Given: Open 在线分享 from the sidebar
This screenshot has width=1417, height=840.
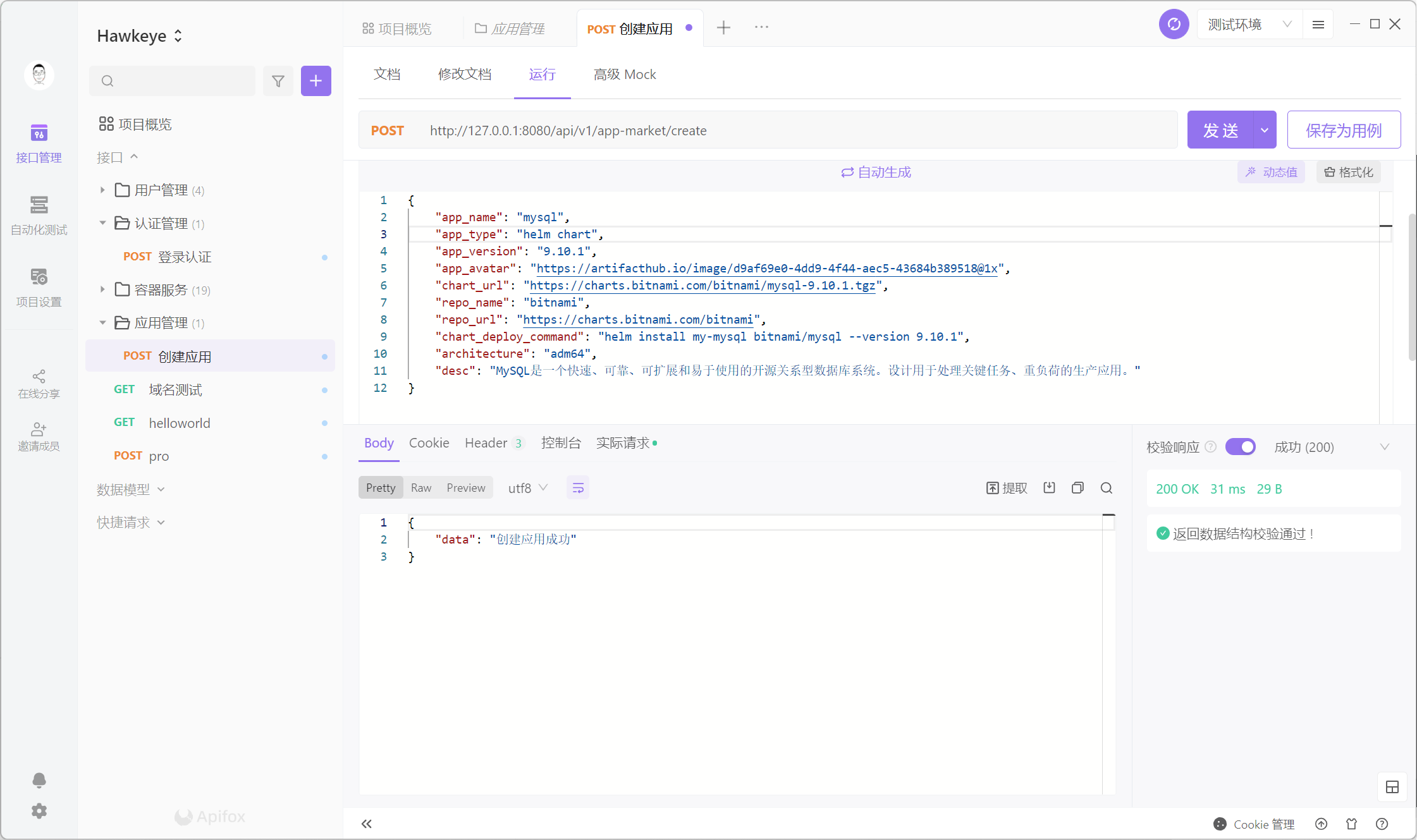Looking at the screenshot, I should [39, 384].
